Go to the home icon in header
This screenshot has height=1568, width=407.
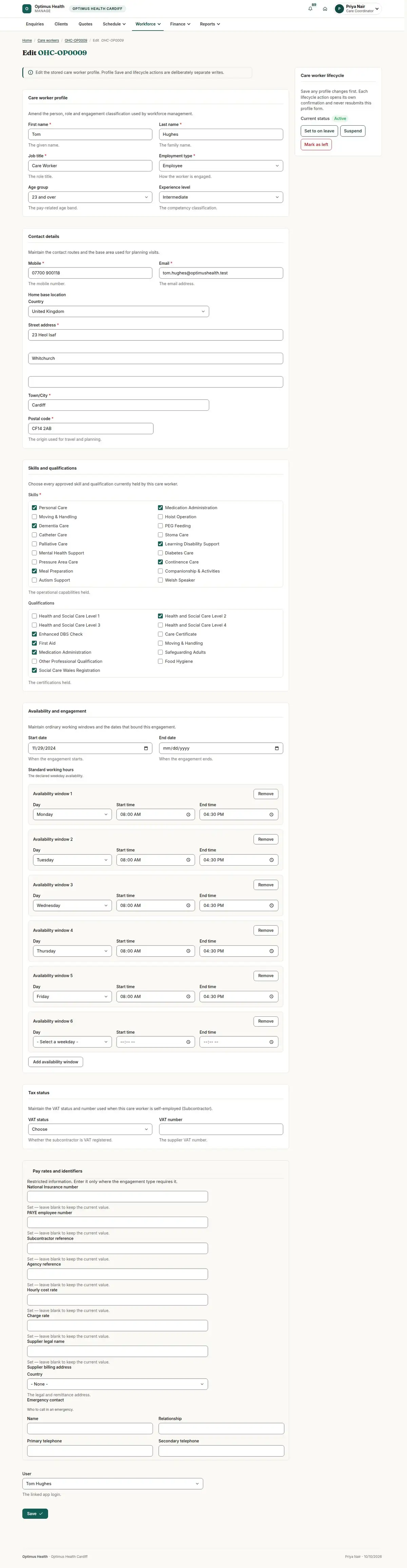325,9
